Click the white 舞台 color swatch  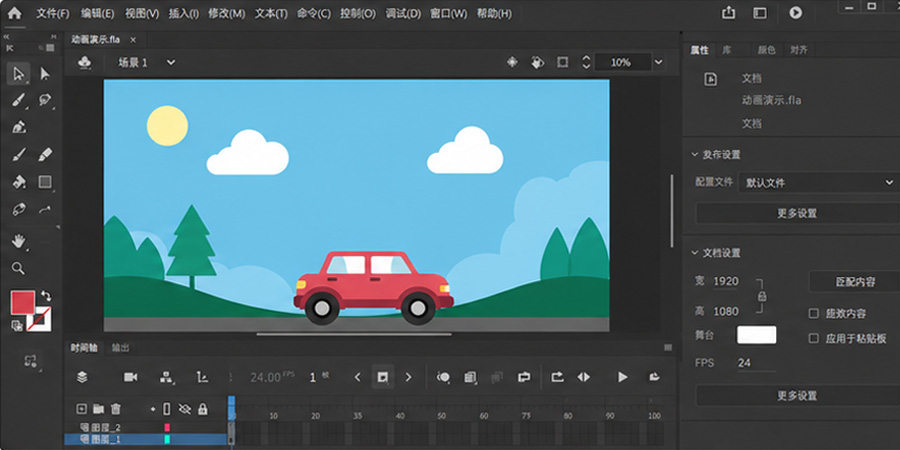[757, 335]
